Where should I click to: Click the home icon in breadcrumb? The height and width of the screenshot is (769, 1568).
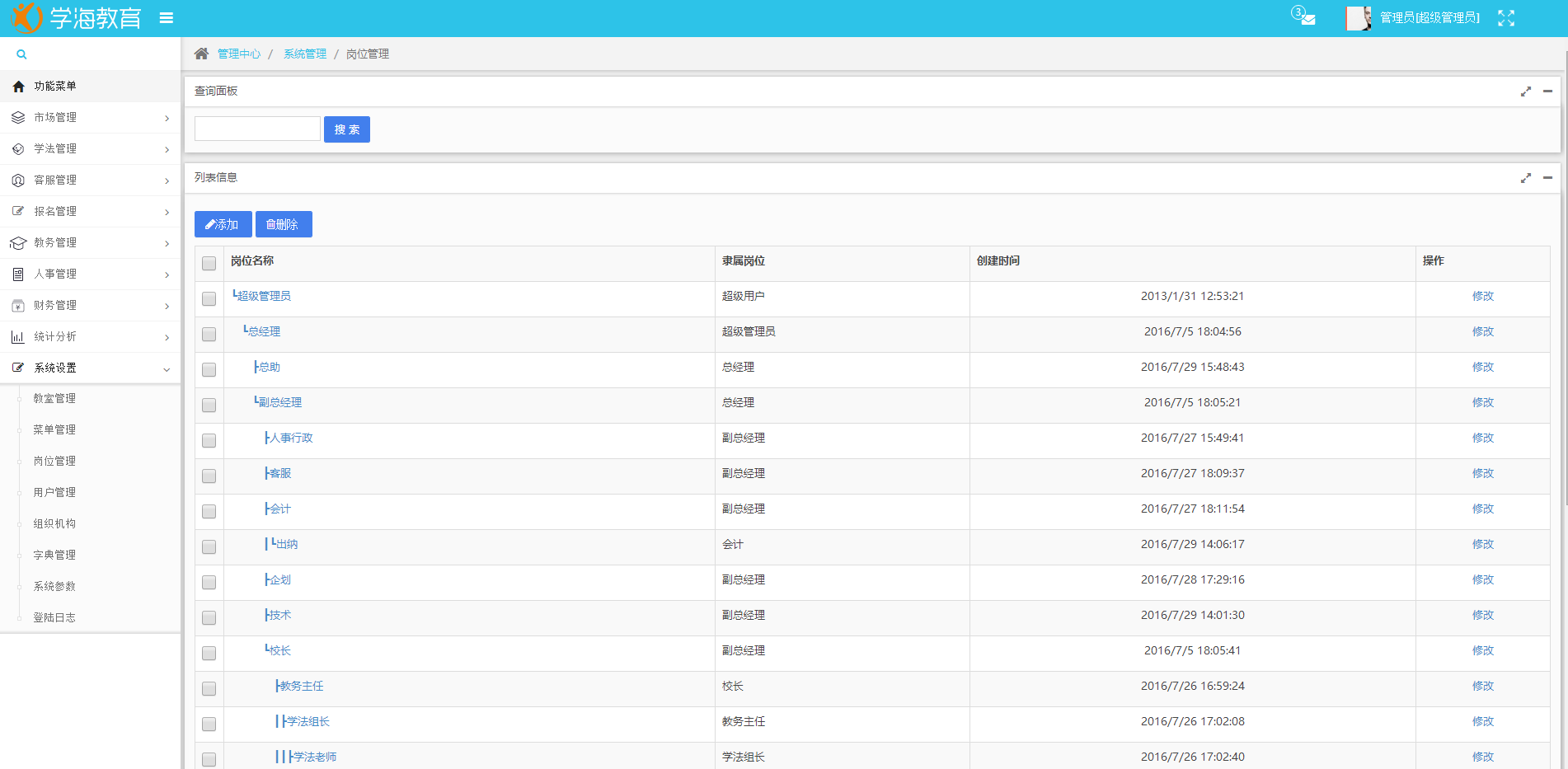201,54
